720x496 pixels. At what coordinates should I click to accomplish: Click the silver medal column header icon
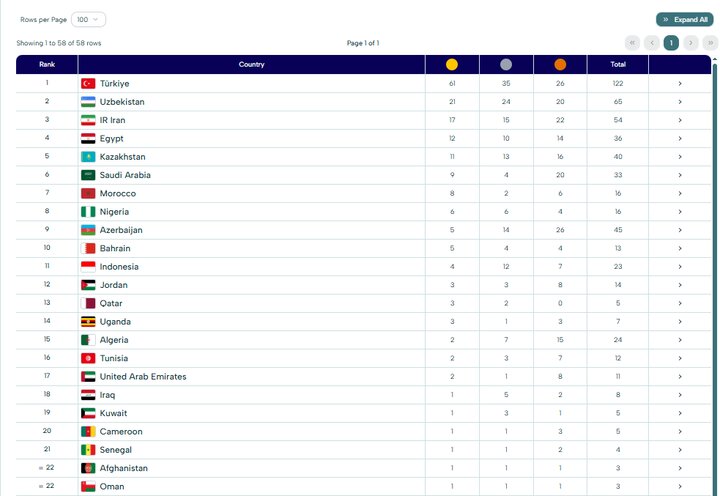(x=506, y=65)
